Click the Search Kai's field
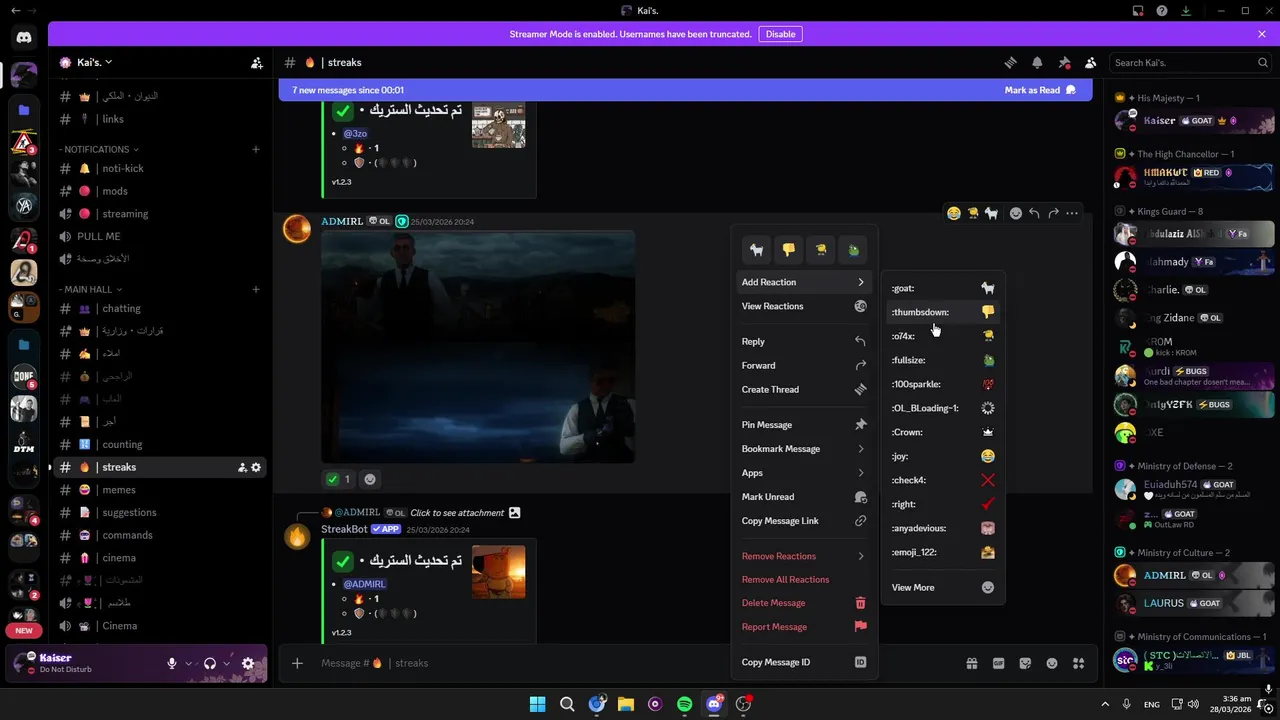Screen dimensions: 1280x720 click(1190, 62)
